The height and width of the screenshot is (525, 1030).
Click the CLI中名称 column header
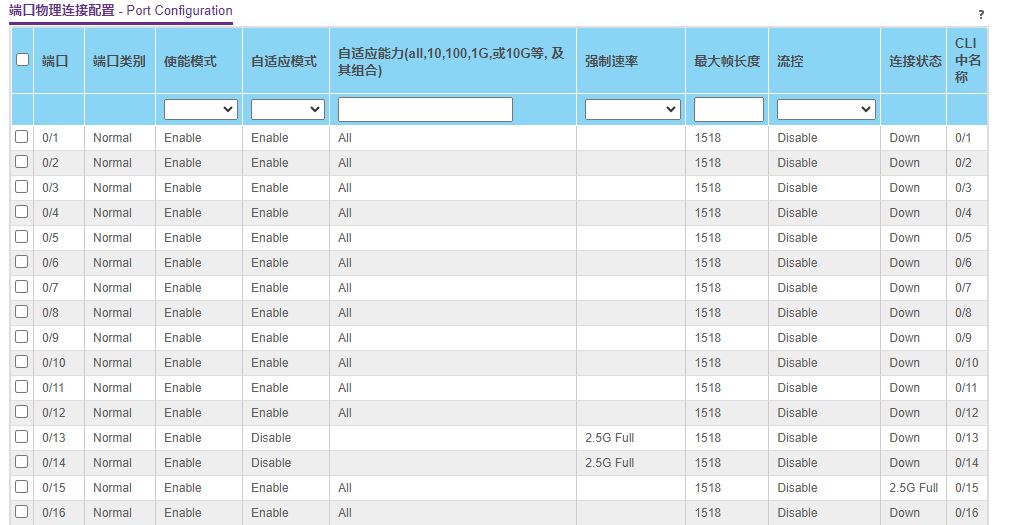coord(968,60)
